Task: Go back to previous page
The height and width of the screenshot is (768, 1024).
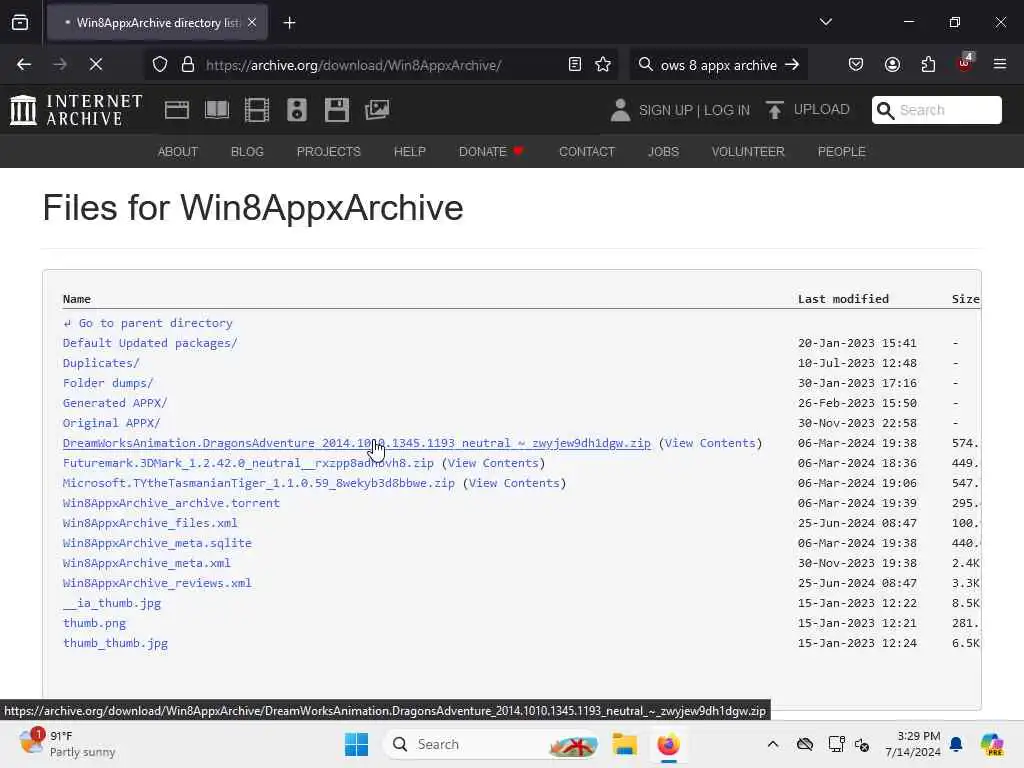Action: coord(24,64)
